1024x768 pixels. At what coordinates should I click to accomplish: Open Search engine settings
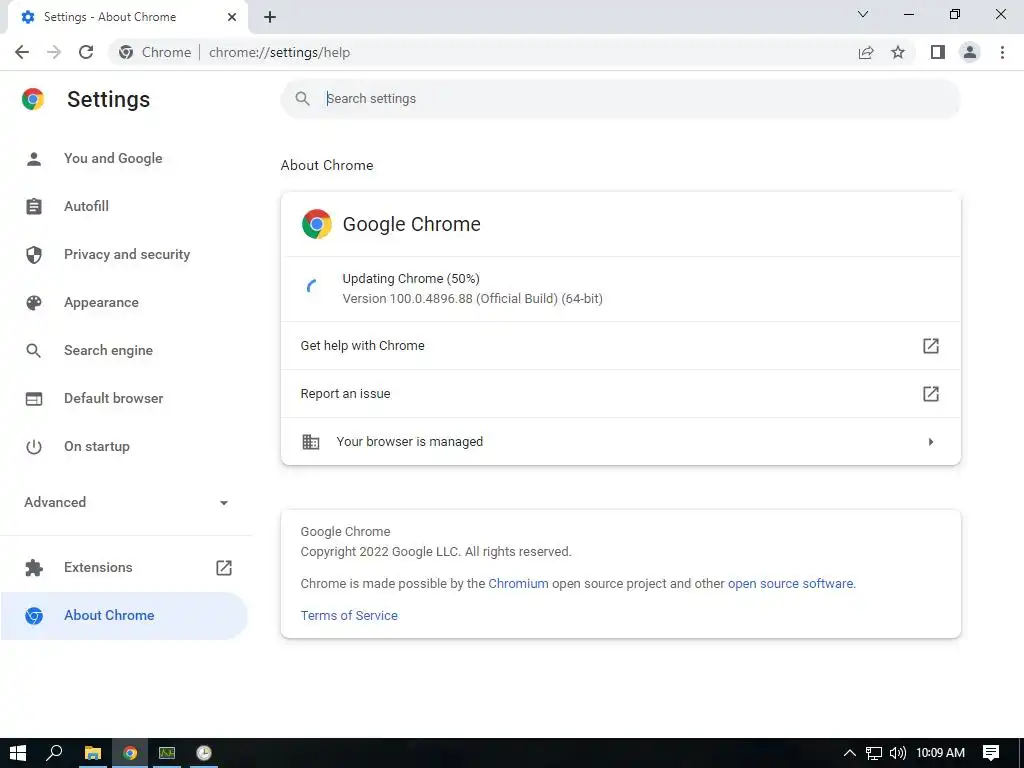(x=125, y=351)
